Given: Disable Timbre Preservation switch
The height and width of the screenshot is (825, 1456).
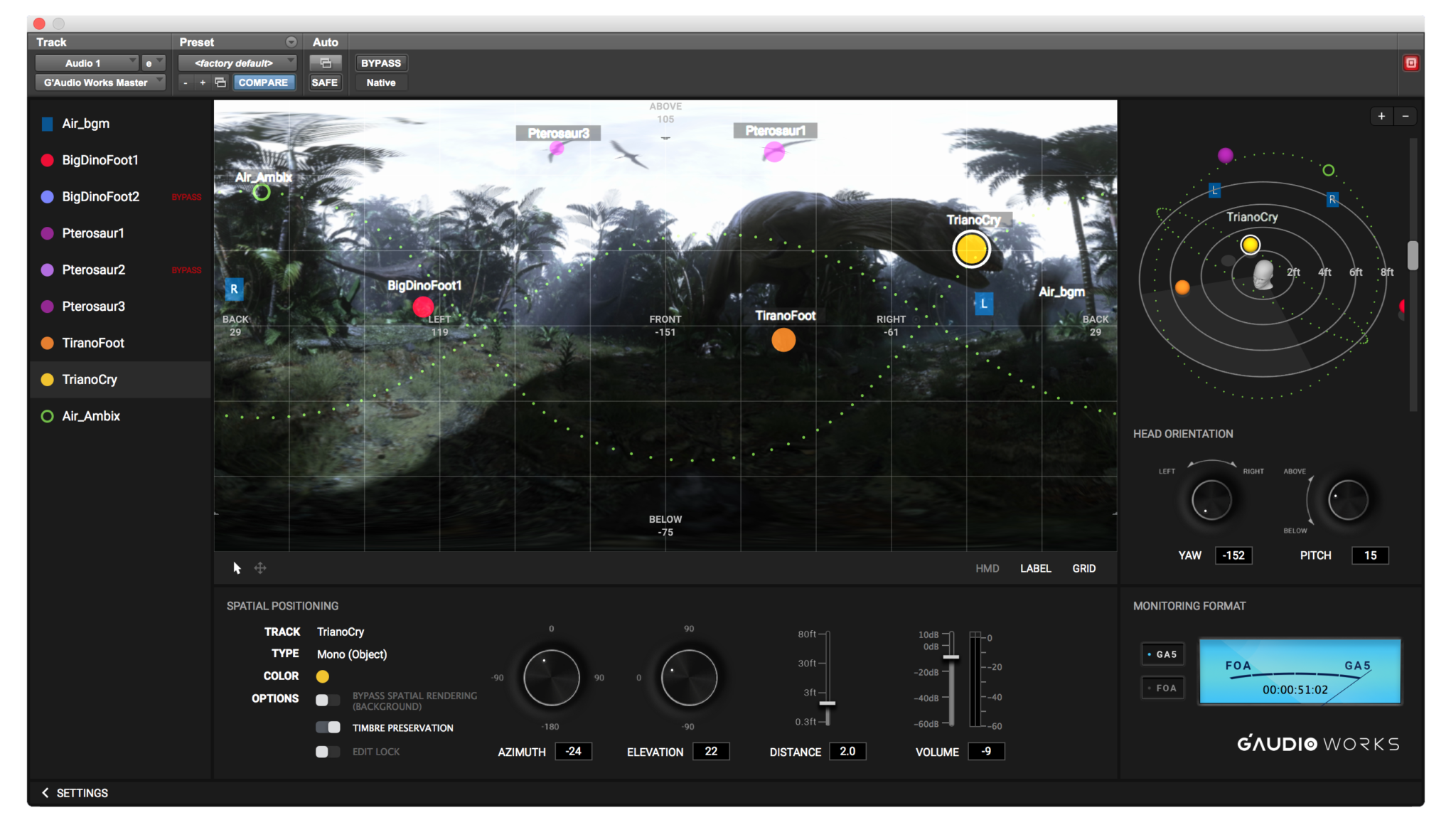Looking at the screenshot, I should click(x=328, y=727).
